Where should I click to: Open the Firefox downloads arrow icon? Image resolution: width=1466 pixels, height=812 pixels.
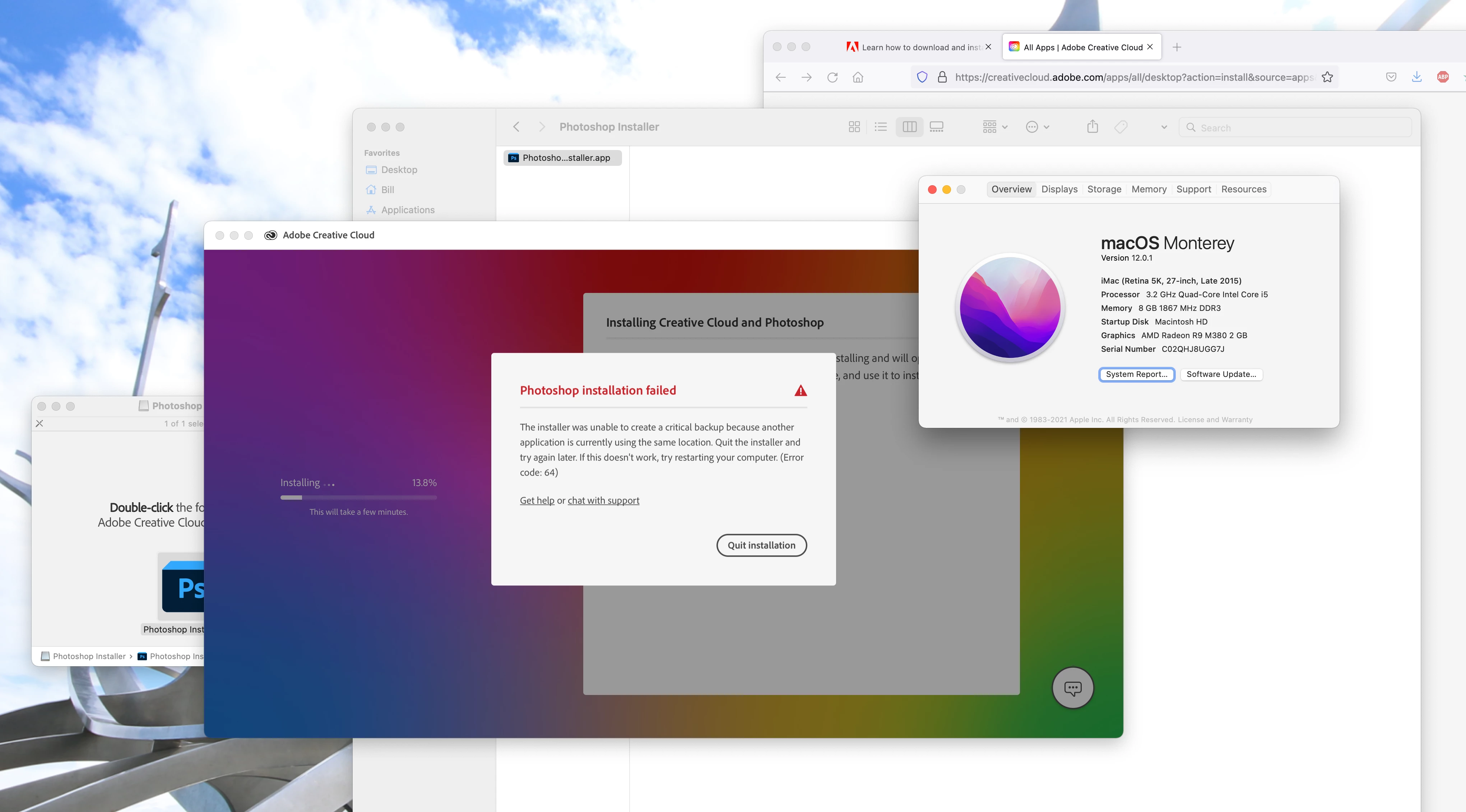[1417, 77]
